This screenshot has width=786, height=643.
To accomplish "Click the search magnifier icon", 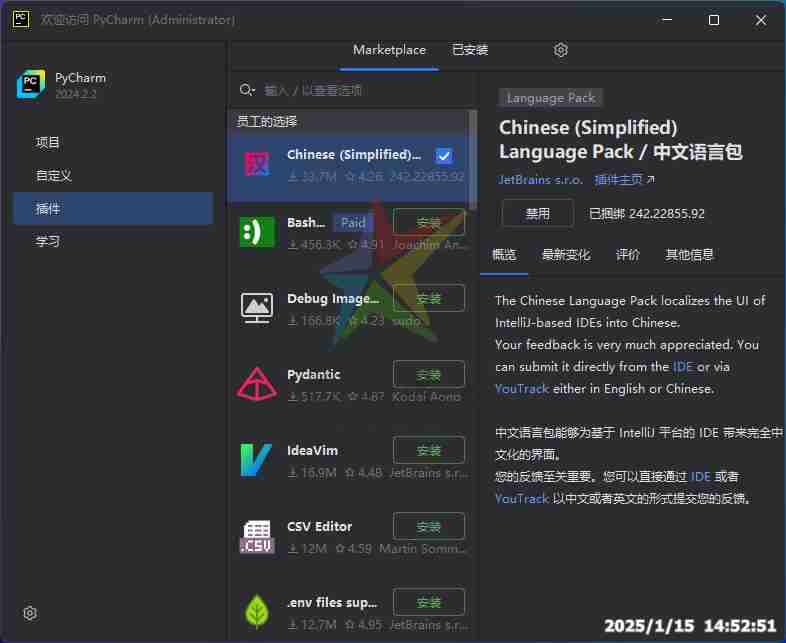I will tap(246, 90).
